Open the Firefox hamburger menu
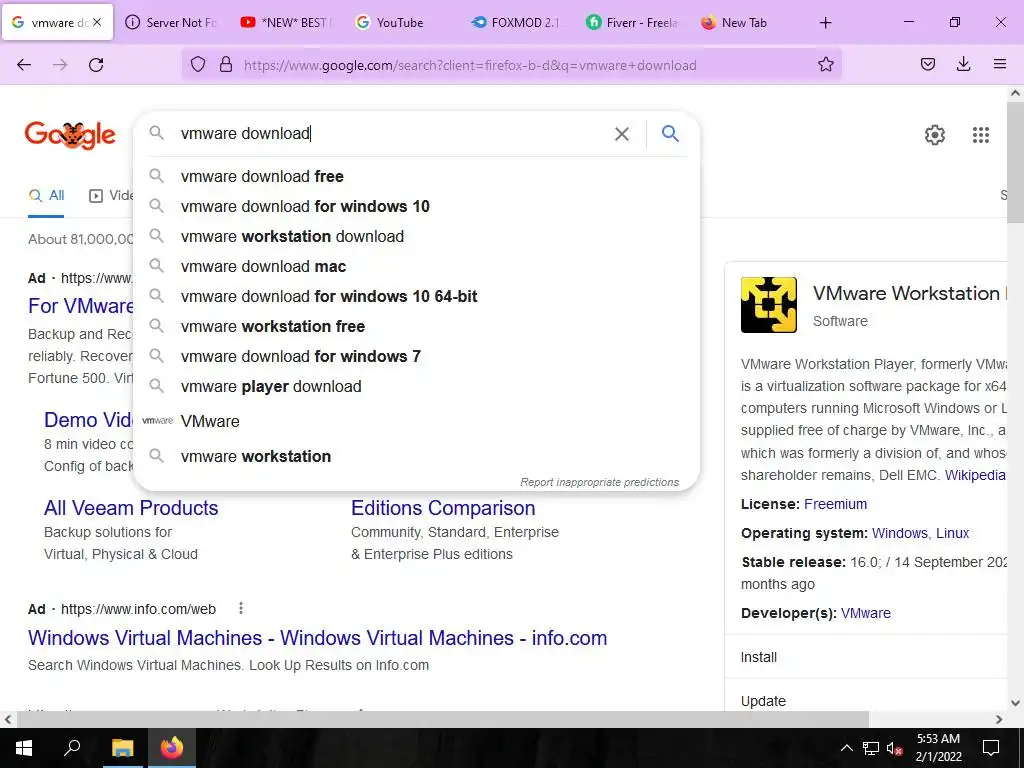The width and height of the screenshot is (1024, 768). (x=1000, y=64)
